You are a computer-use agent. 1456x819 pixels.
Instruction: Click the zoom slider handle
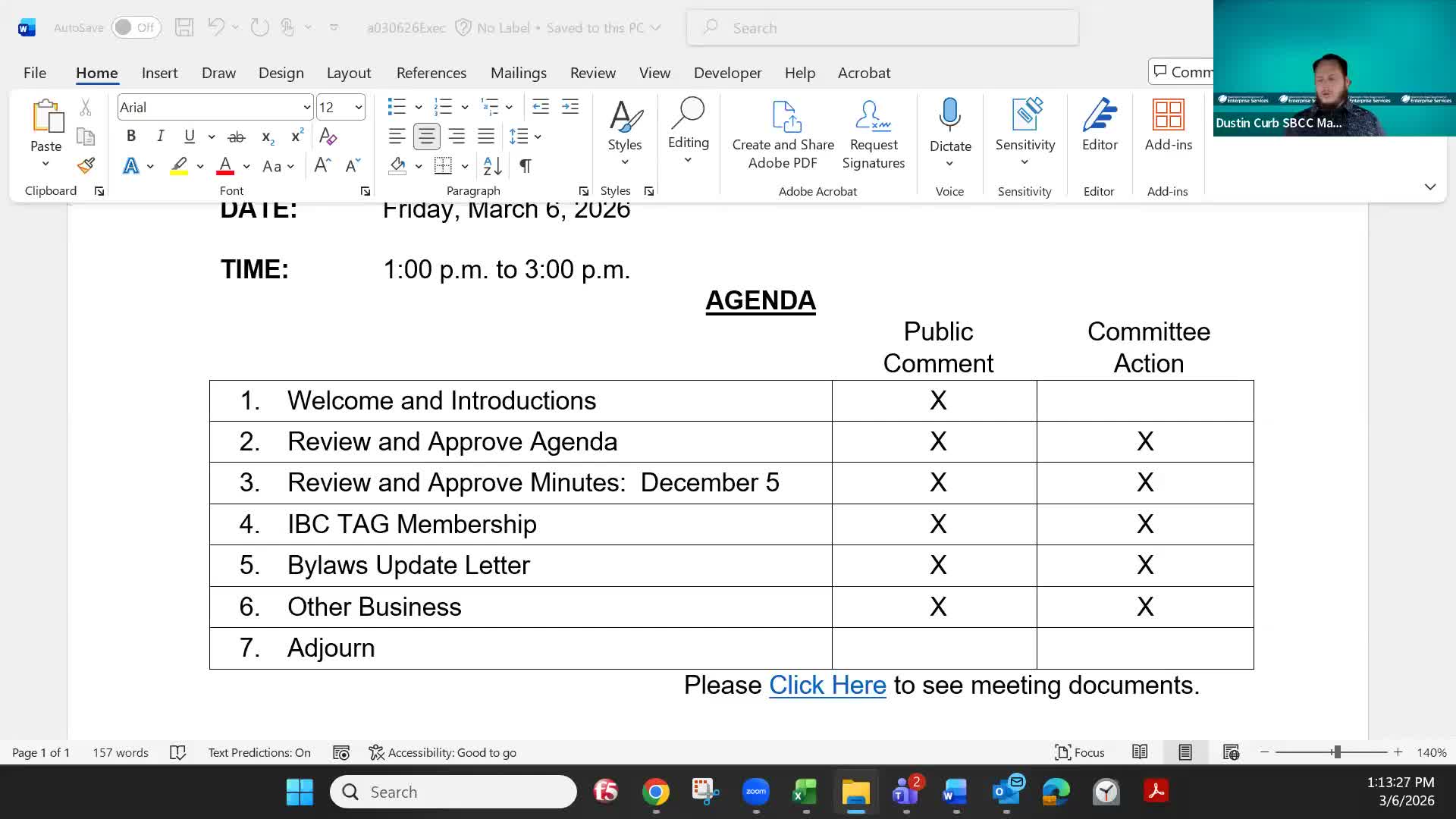click(x=1337, y=752)
